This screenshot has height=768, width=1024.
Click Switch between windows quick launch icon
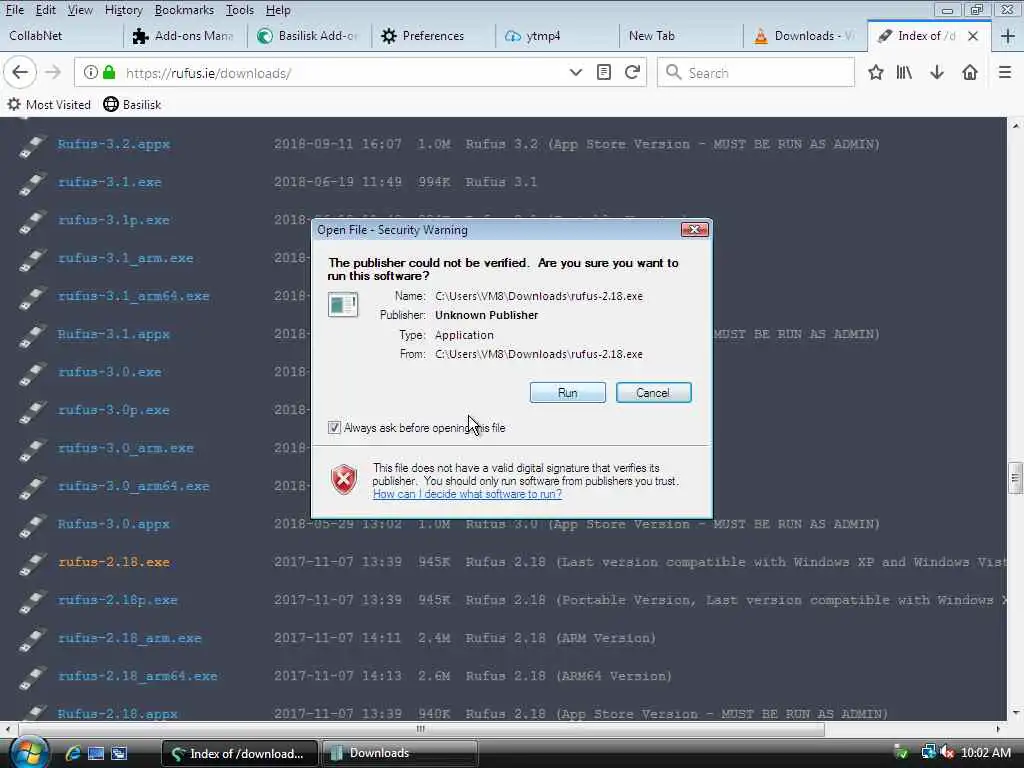(119, 753)
